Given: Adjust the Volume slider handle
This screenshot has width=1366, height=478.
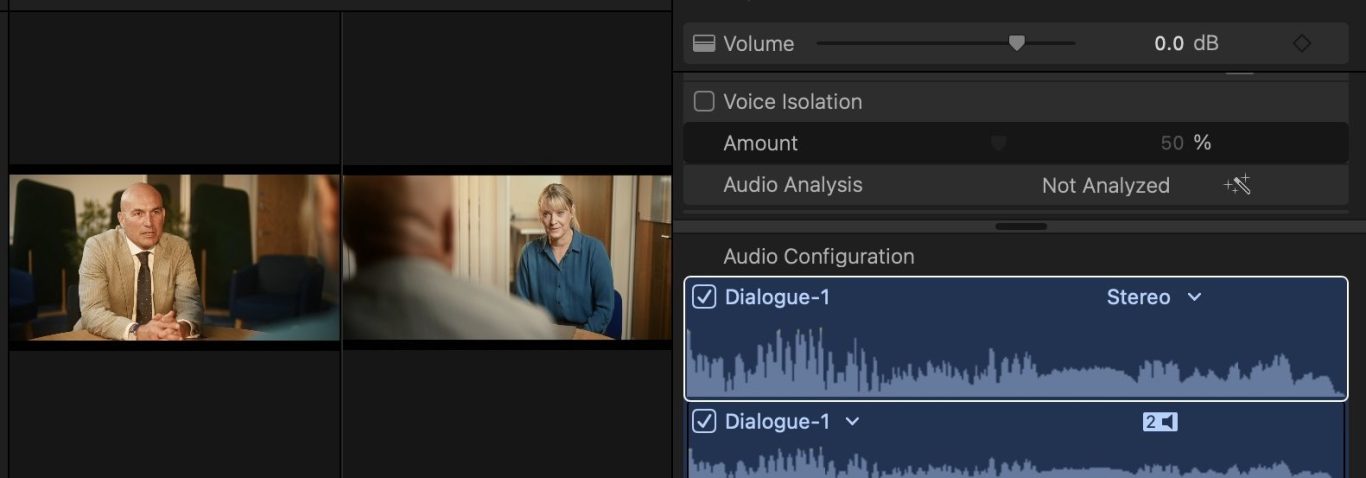Looking at the screenshot, I should tap(1016, 43).
